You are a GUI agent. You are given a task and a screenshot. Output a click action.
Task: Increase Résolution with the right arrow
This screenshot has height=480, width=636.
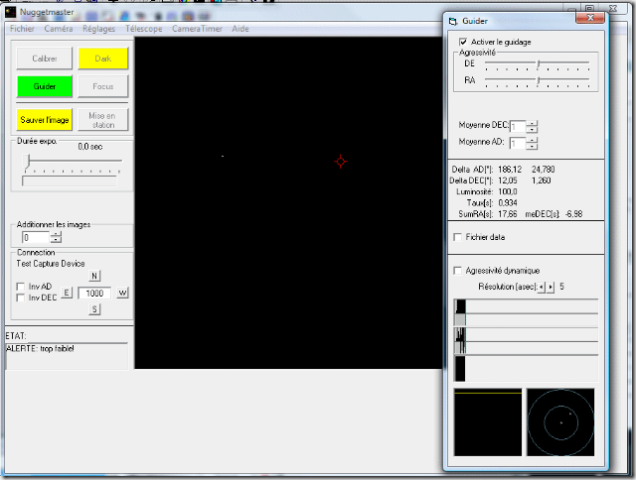click(550, 287)
